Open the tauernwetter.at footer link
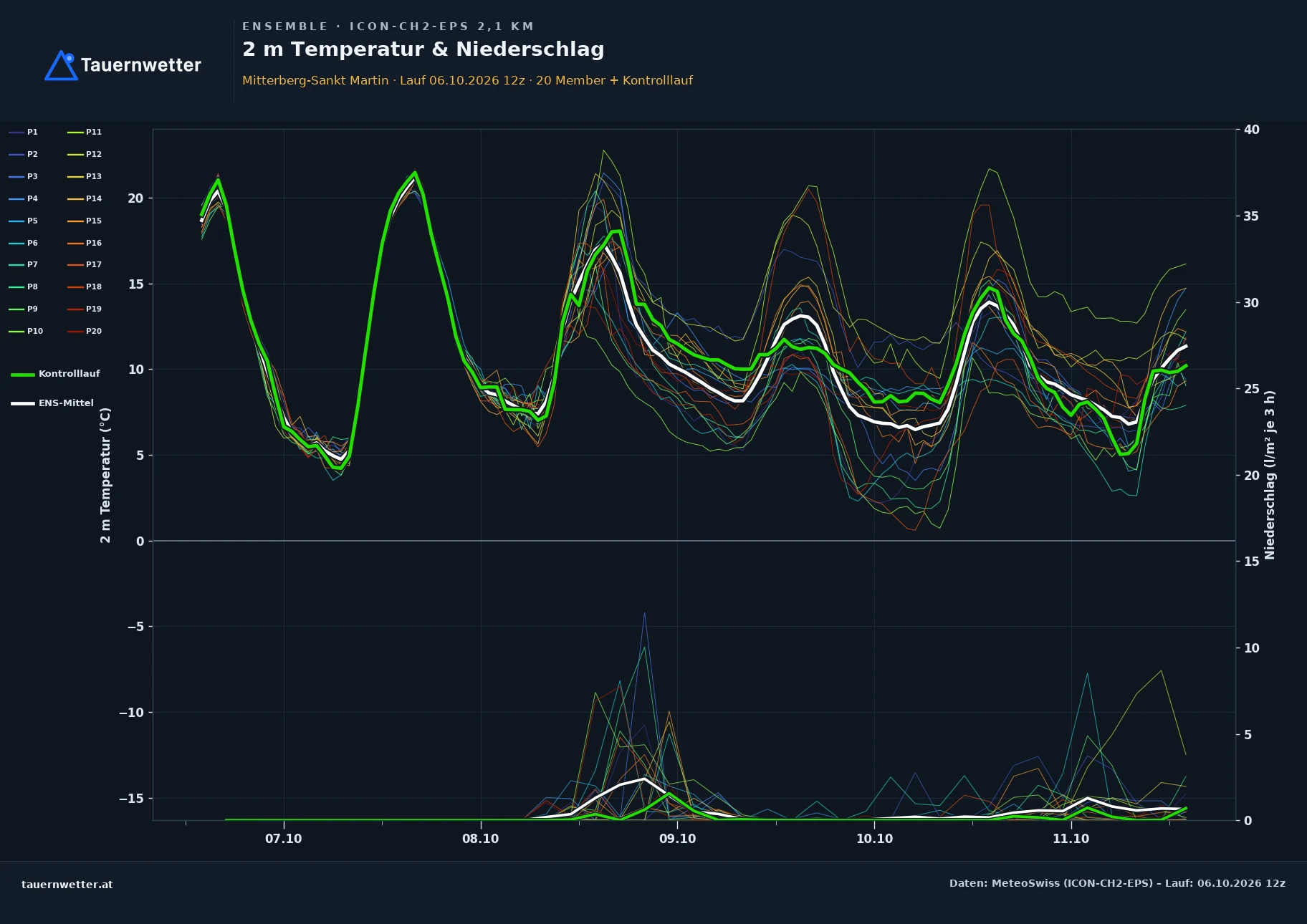This screenshot has height=924, width=1307. pyautogui.click(x=67, y=885)
